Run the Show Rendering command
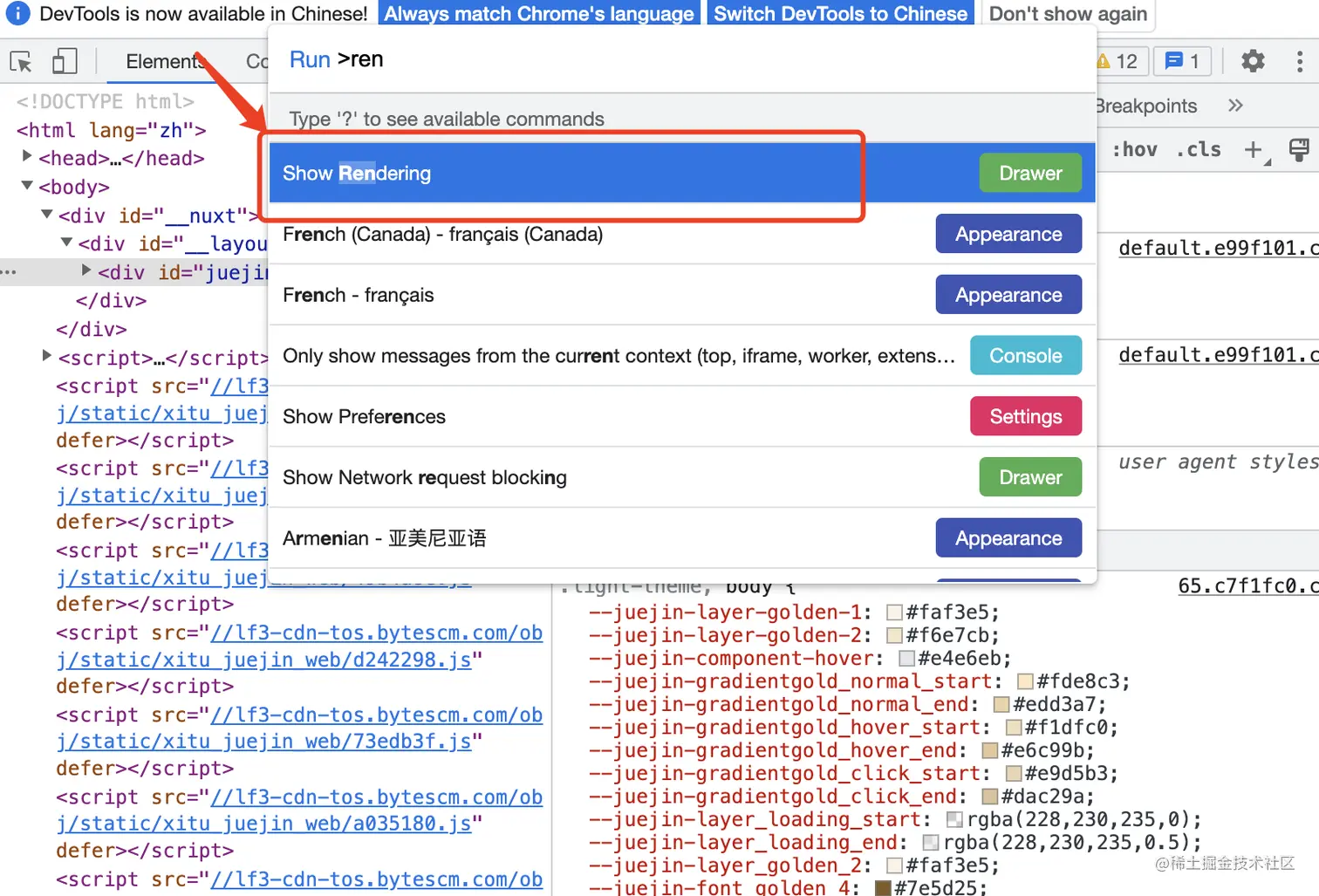 (x=682, y=173)
